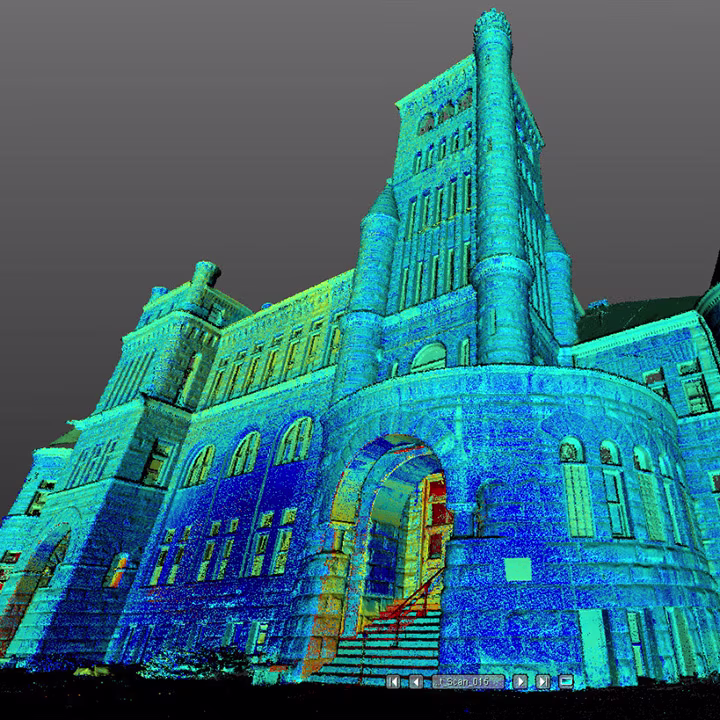Click the conical roof of the short turret
The height and width of the screenshot is (720, 720).
coord(384,203)
